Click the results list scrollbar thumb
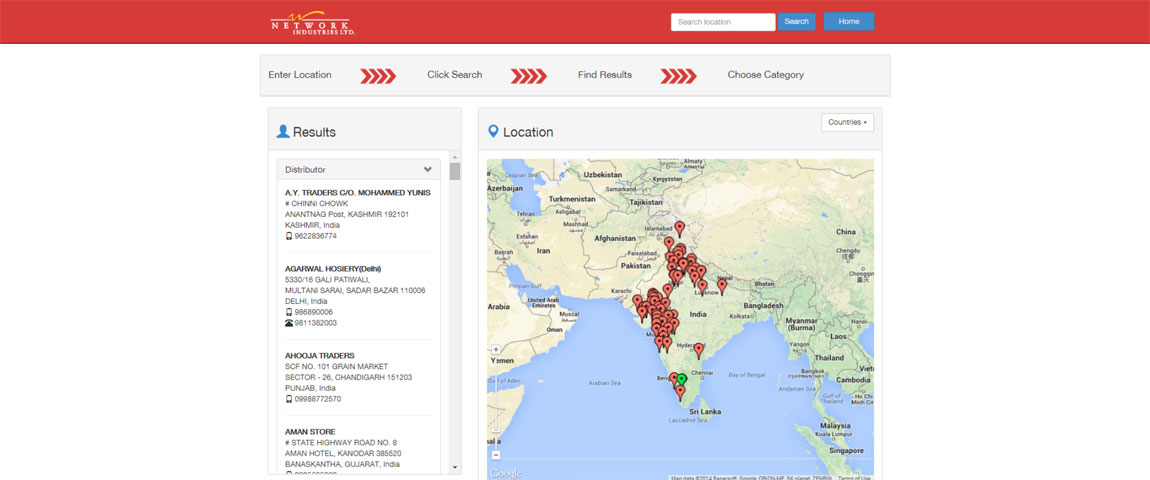 455,171
